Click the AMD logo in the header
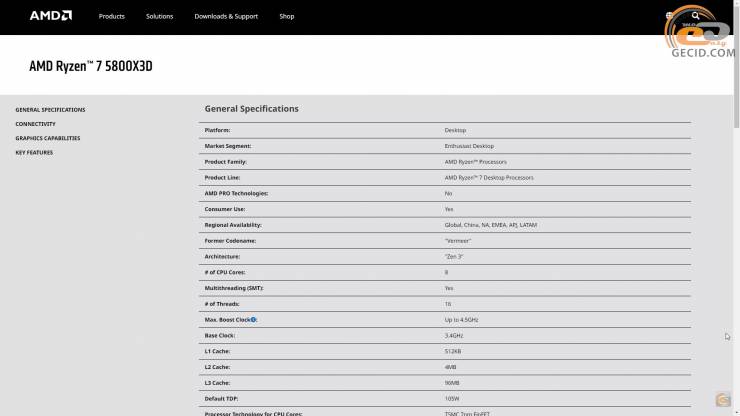 pyautogui.click(x=50, y=16)
